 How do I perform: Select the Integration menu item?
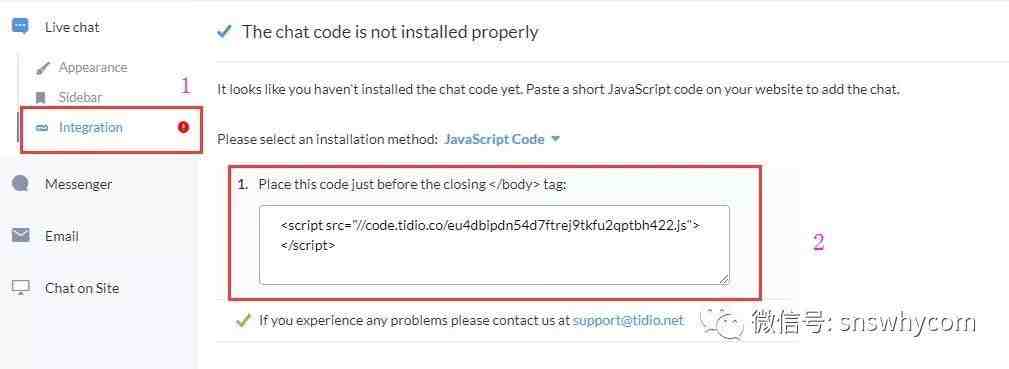(90, 128)
